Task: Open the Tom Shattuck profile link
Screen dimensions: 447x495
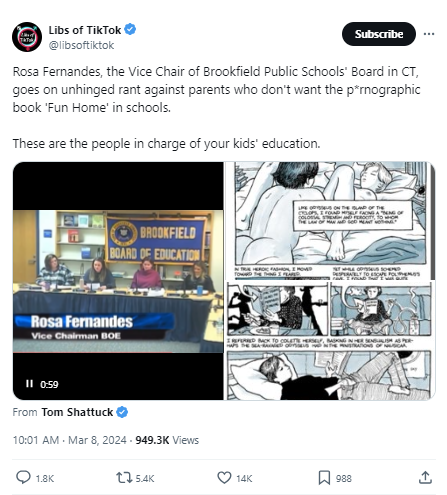Action: (x=77, y=412)
